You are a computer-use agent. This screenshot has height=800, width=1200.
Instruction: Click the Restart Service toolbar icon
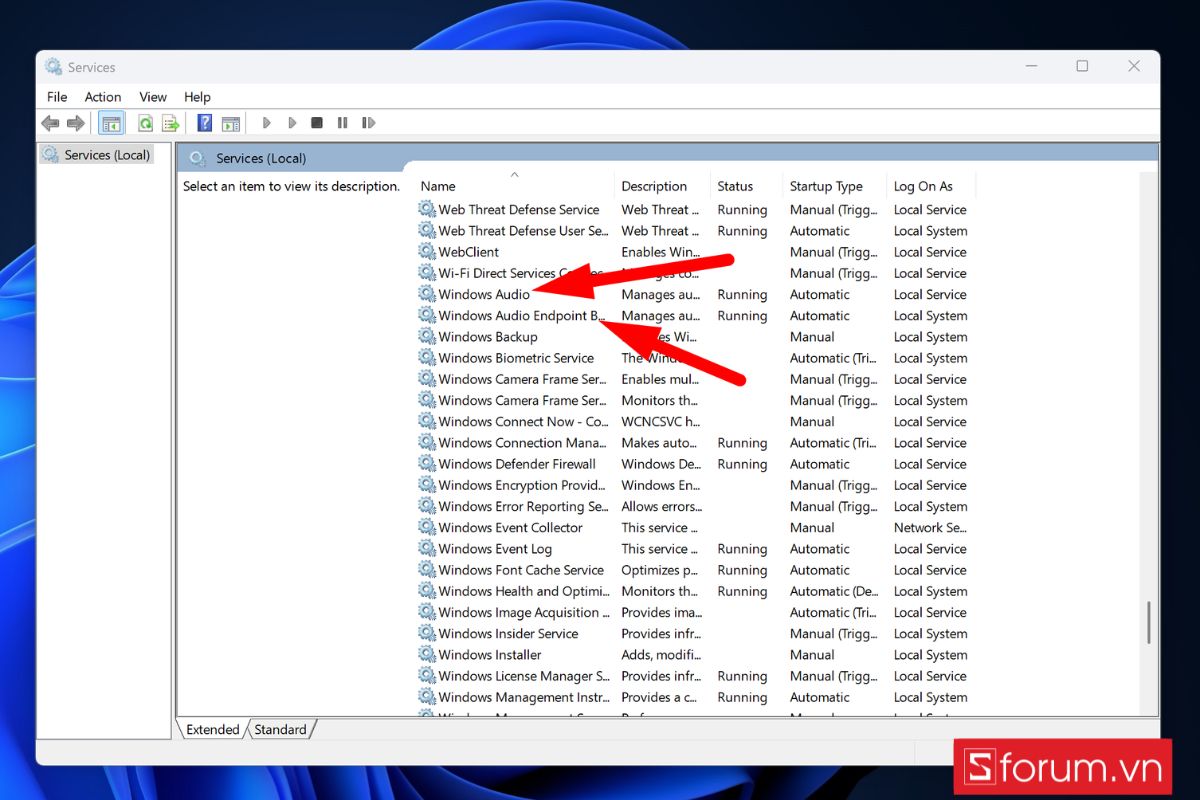click(369, 123)
